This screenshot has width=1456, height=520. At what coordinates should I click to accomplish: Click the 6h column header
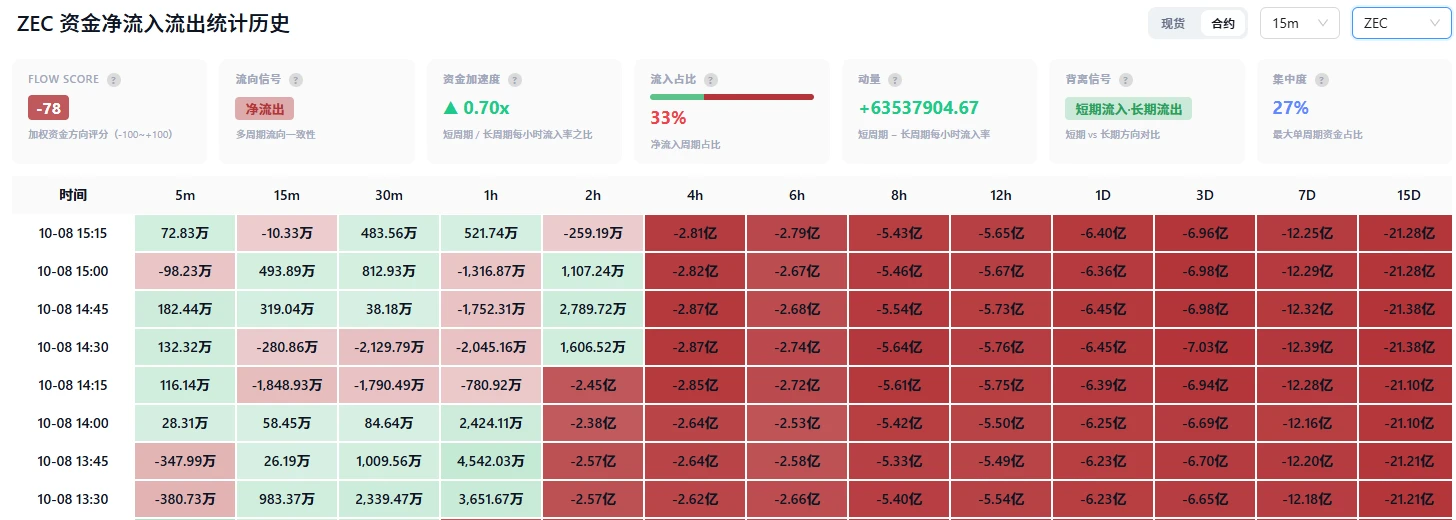[x=797, y=195]
